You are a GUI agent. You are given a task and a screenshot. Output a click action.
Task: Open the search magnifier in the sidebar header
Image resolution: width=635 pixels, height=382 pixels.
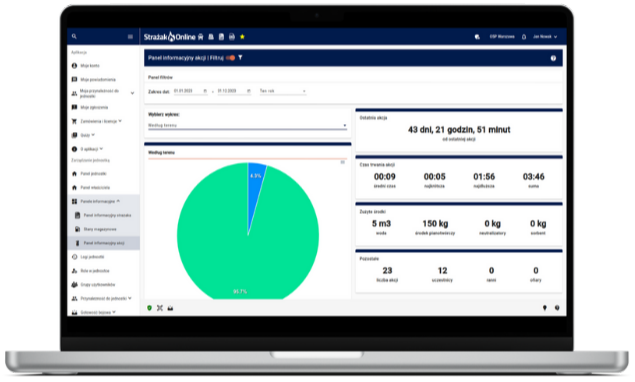pos(74,36)
